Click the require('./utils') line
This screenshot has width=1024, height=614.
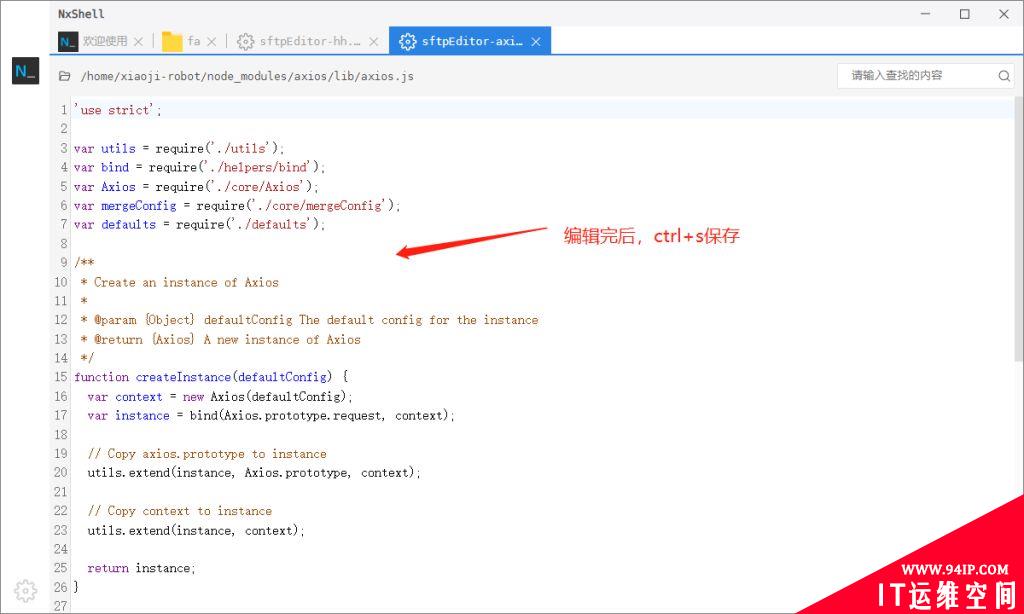click(179, 148)
